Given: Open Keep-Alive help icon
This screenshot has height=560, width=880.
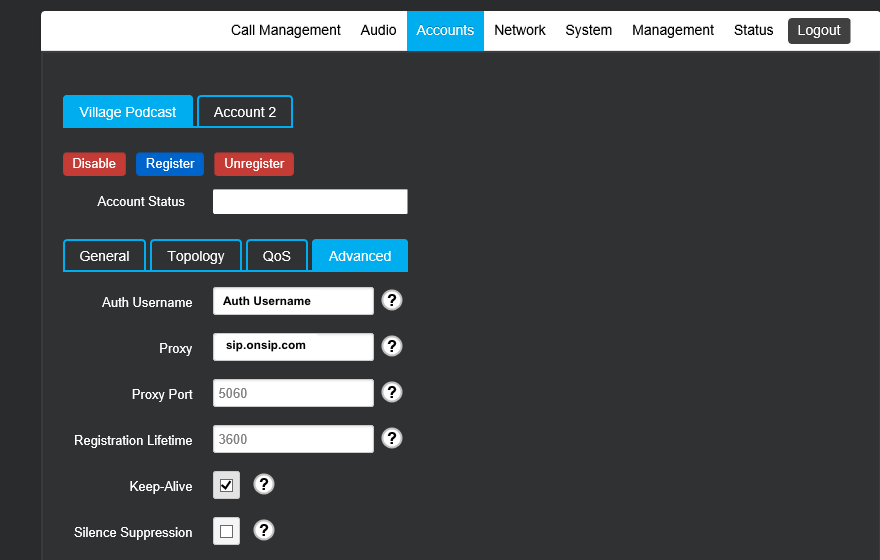Looking at the screenshot, I should pos(264,484).
